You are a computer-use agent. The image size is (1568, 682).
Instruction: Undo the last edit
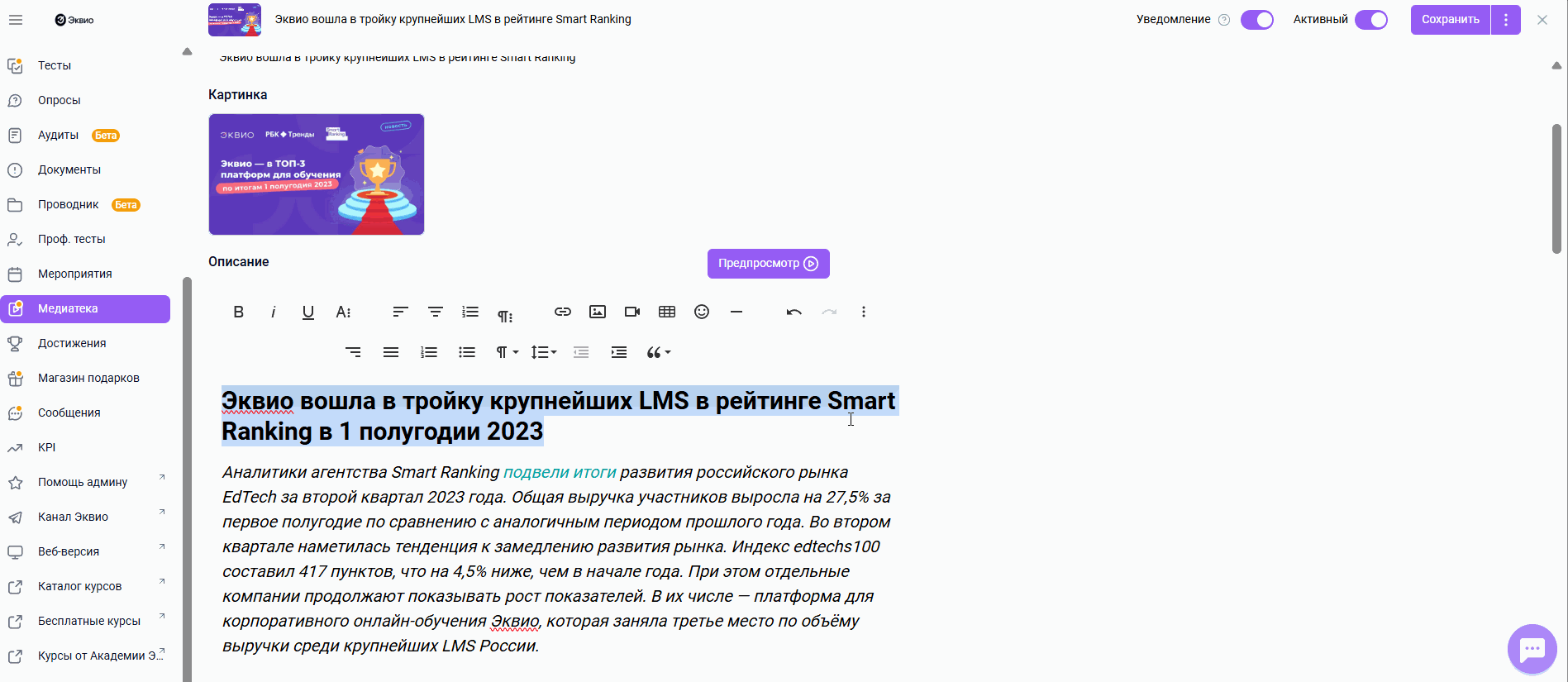[x=794, y=312]
